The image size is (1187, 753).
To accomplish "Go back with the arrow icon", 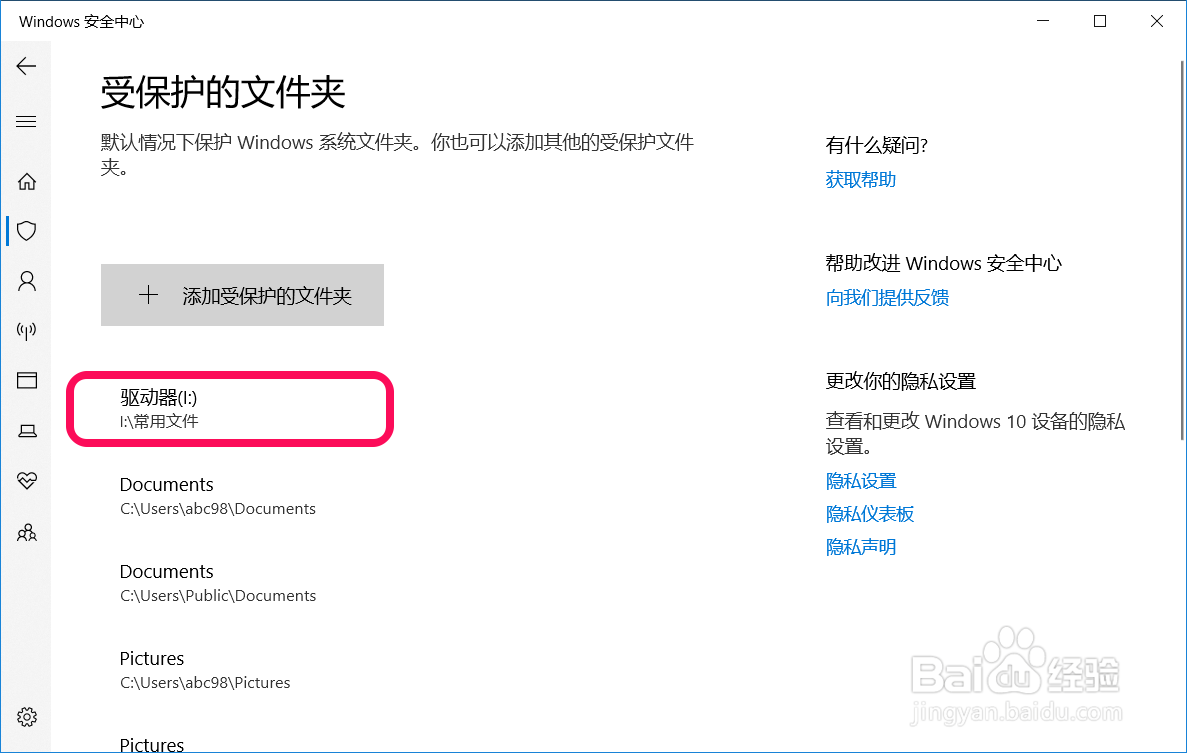I will click(x=26, y=67).
